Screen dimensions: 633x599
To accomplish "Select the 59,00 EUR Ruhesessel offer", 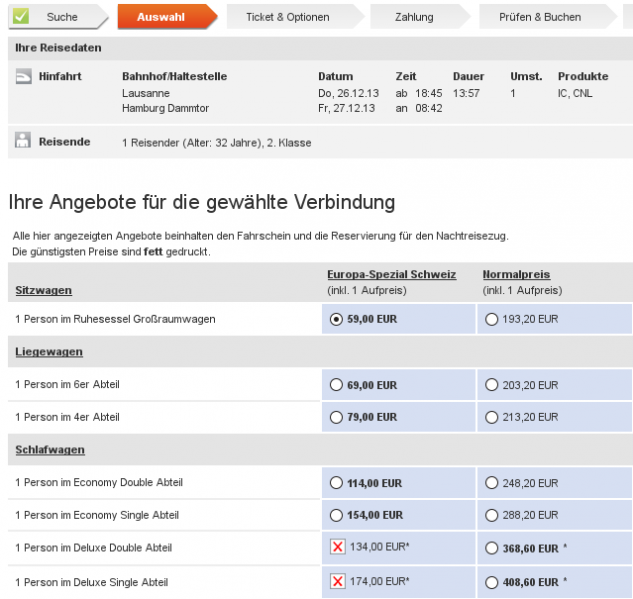I will tap(336, 319).
